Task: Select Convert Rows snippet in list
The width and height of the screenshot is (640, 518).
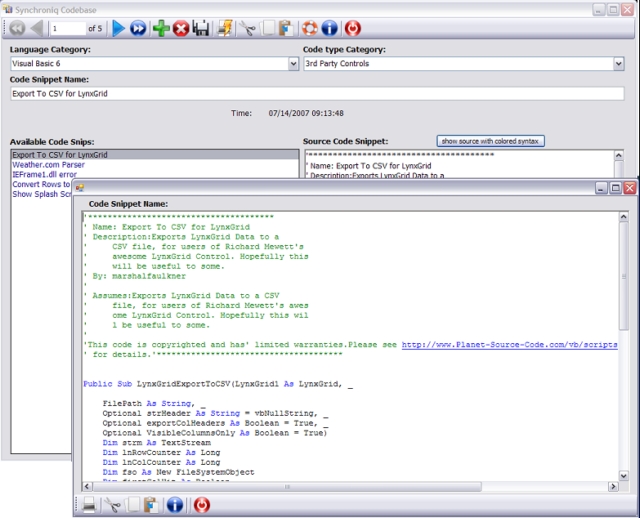Action: [x=41, y=184]
